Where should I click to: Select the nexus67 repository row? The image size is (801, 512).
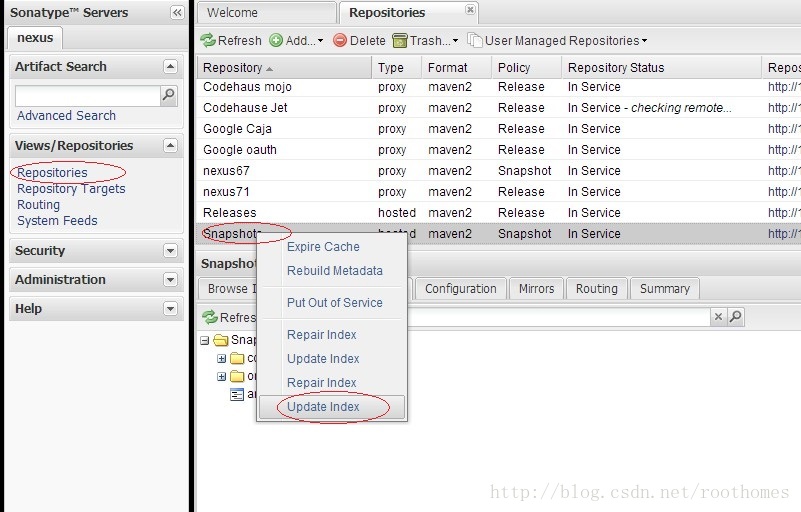[499, 171]
